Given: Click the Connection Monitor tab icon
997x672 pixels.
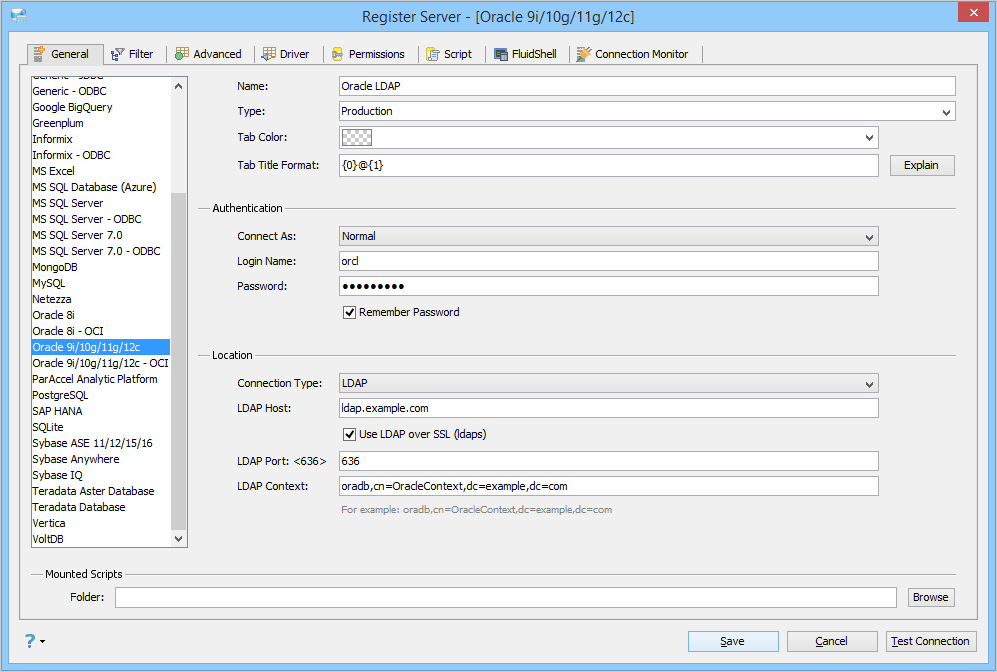Looking at the screenshot, I should [x=584, y=55].
